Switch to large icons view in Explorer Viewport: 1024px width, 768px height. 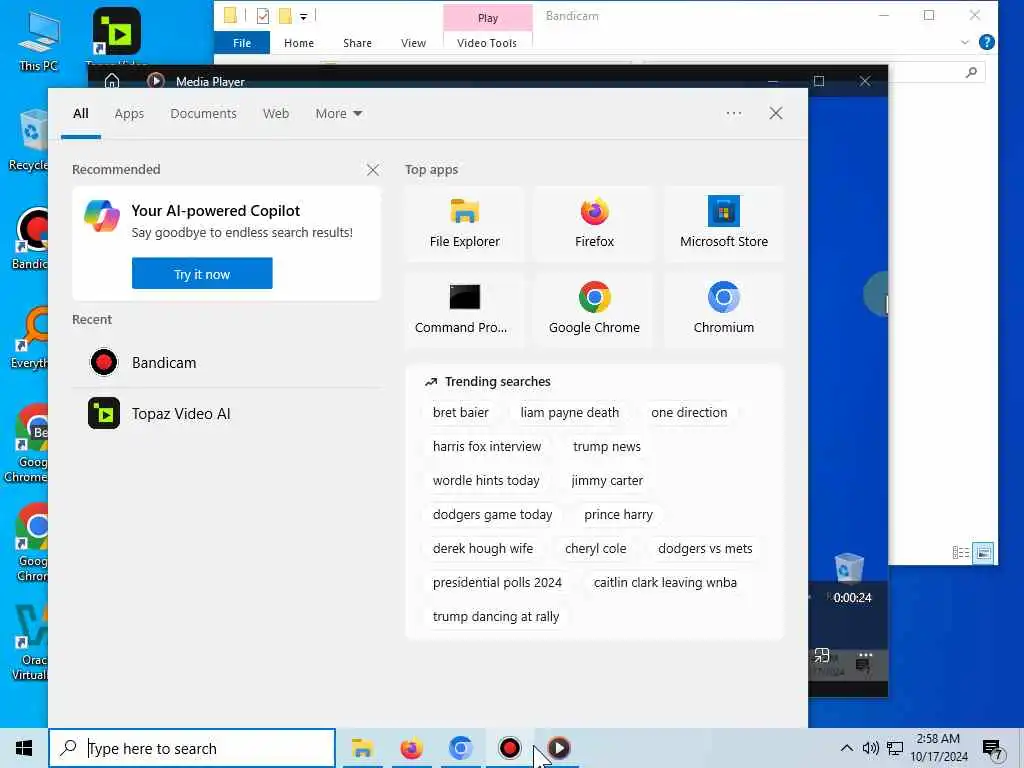(983, 553)
